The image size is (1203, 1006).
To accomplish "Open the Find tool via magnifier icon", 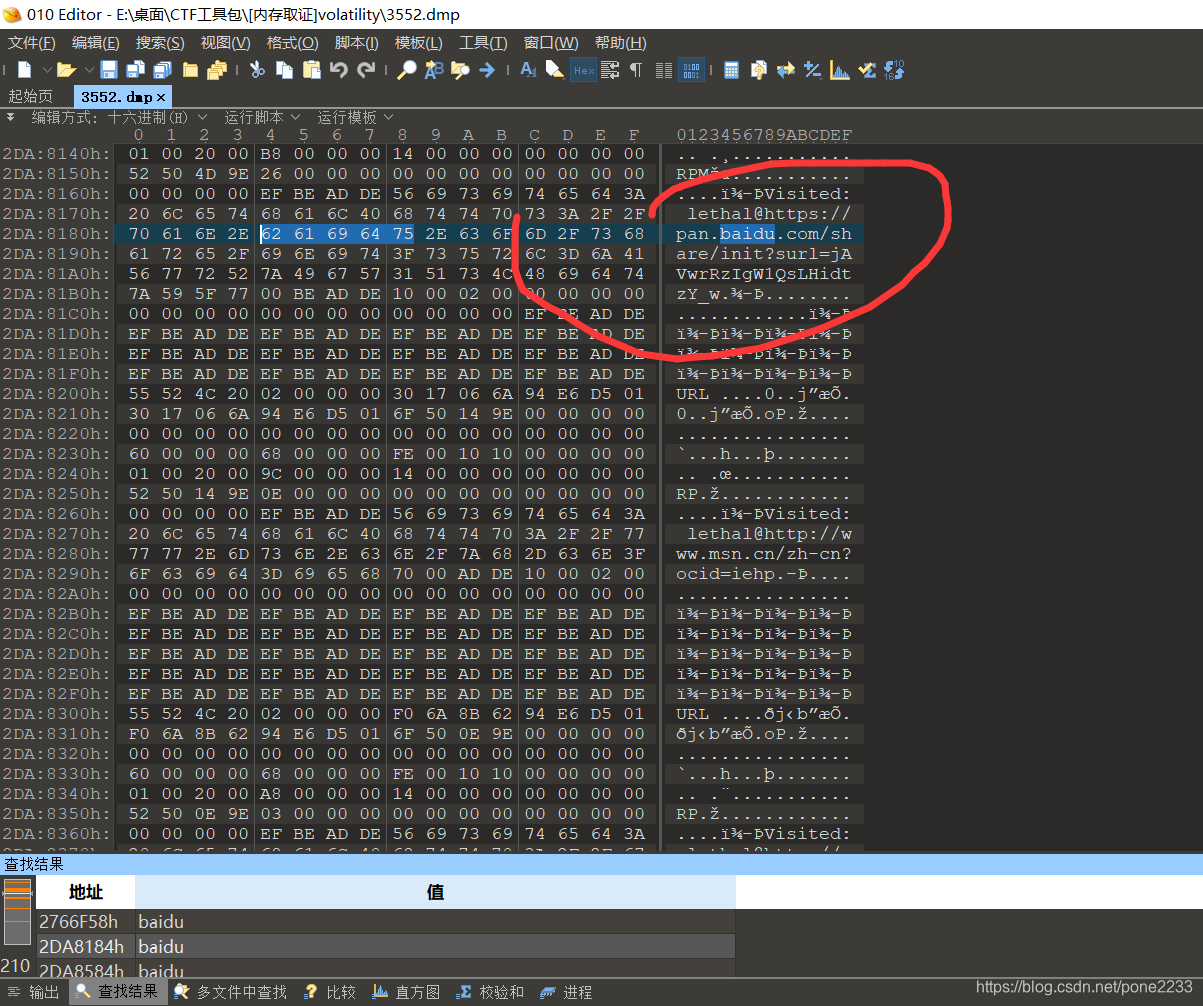I will tap(408, 70).
